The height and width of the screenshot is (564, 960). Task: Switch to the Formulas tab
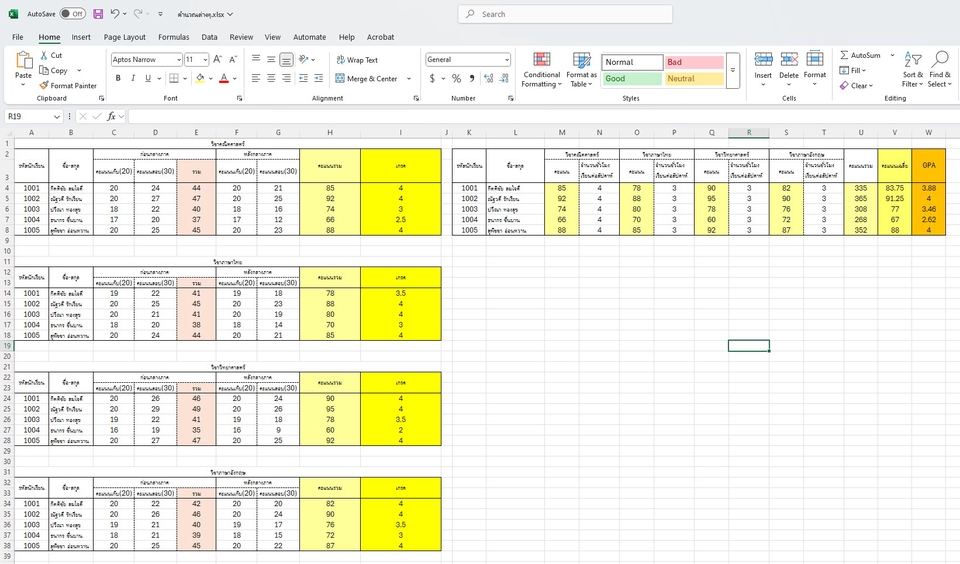[173, 37]
